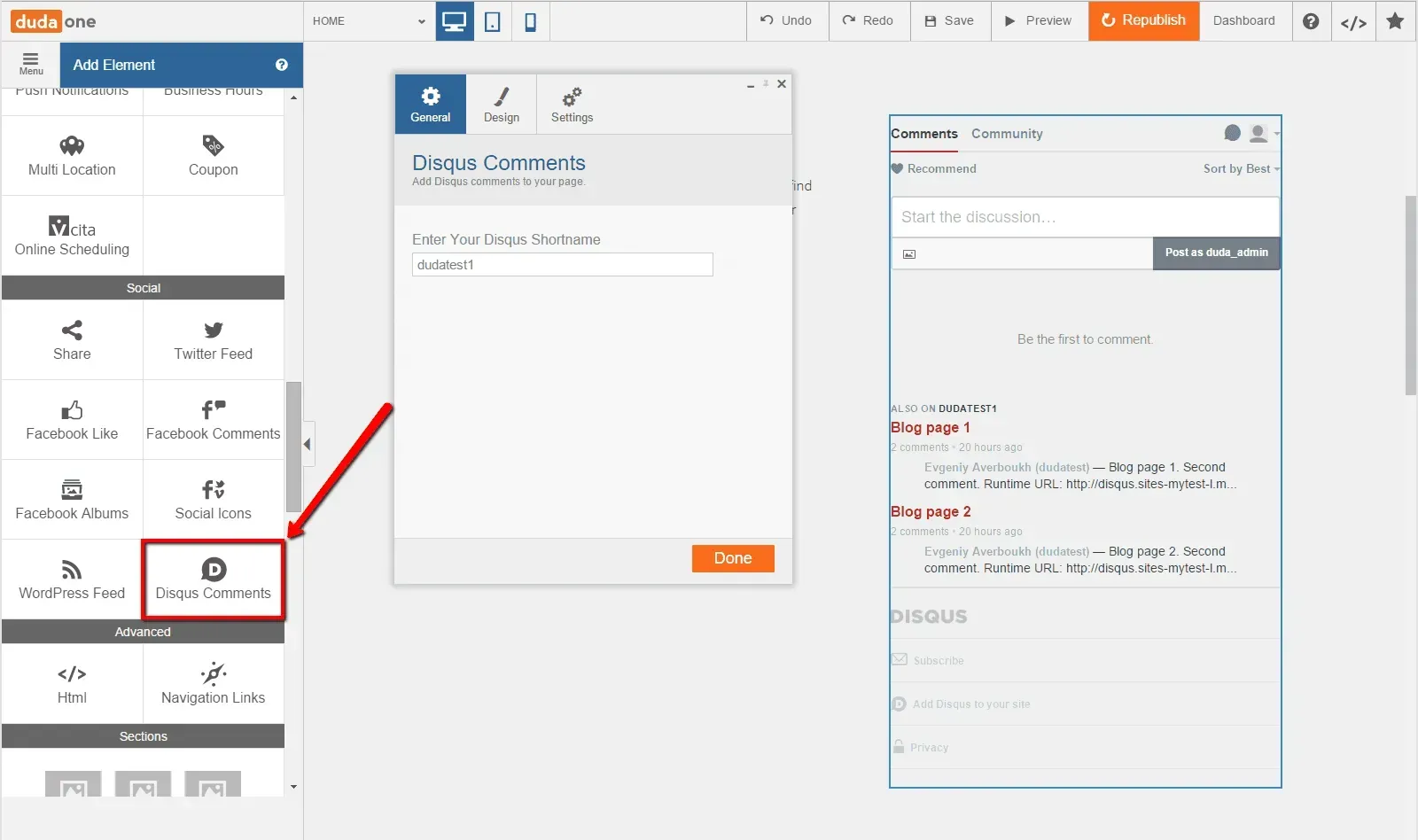Click the element list scroll down arrow
The image size is (1418, 840).
click(293, 787)
